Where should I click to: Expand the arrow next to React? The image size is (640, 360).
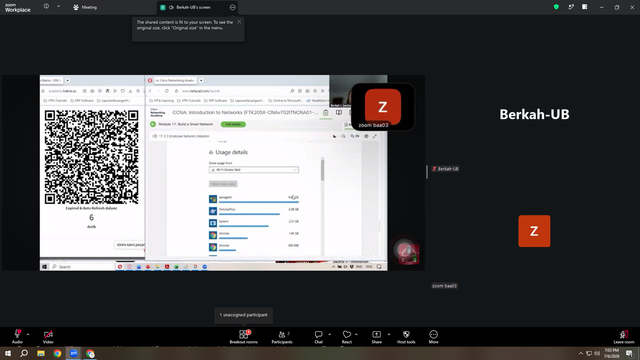(x=356, y=334)
